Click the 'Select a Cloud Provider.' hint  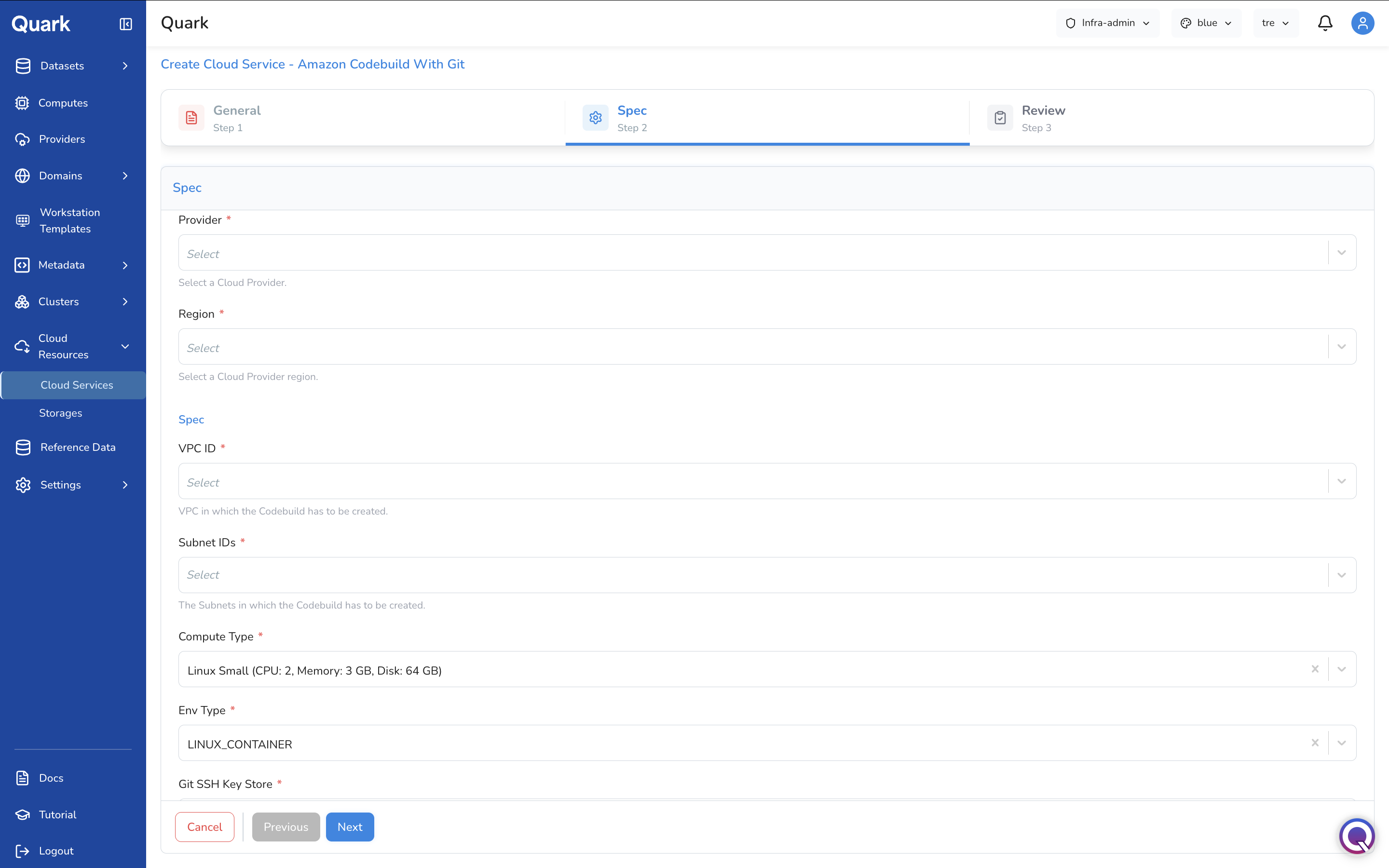point(232,283)
